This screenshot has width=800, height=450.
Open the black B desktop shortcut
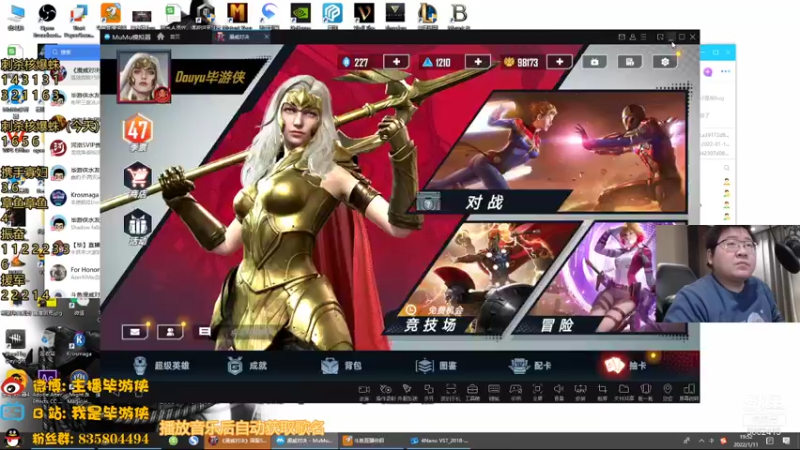tap(459, 15)
